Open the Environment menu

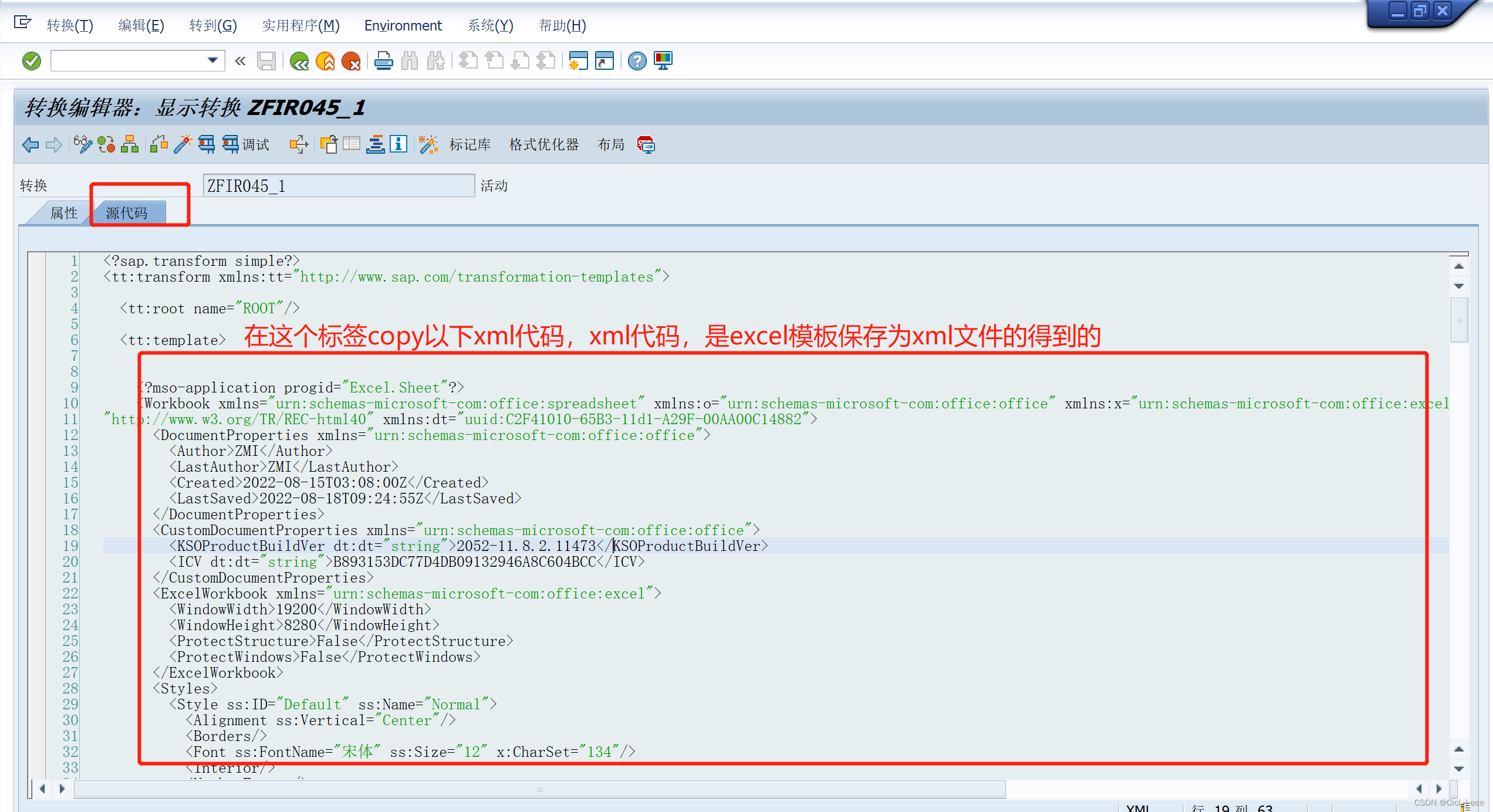(403, 25)
